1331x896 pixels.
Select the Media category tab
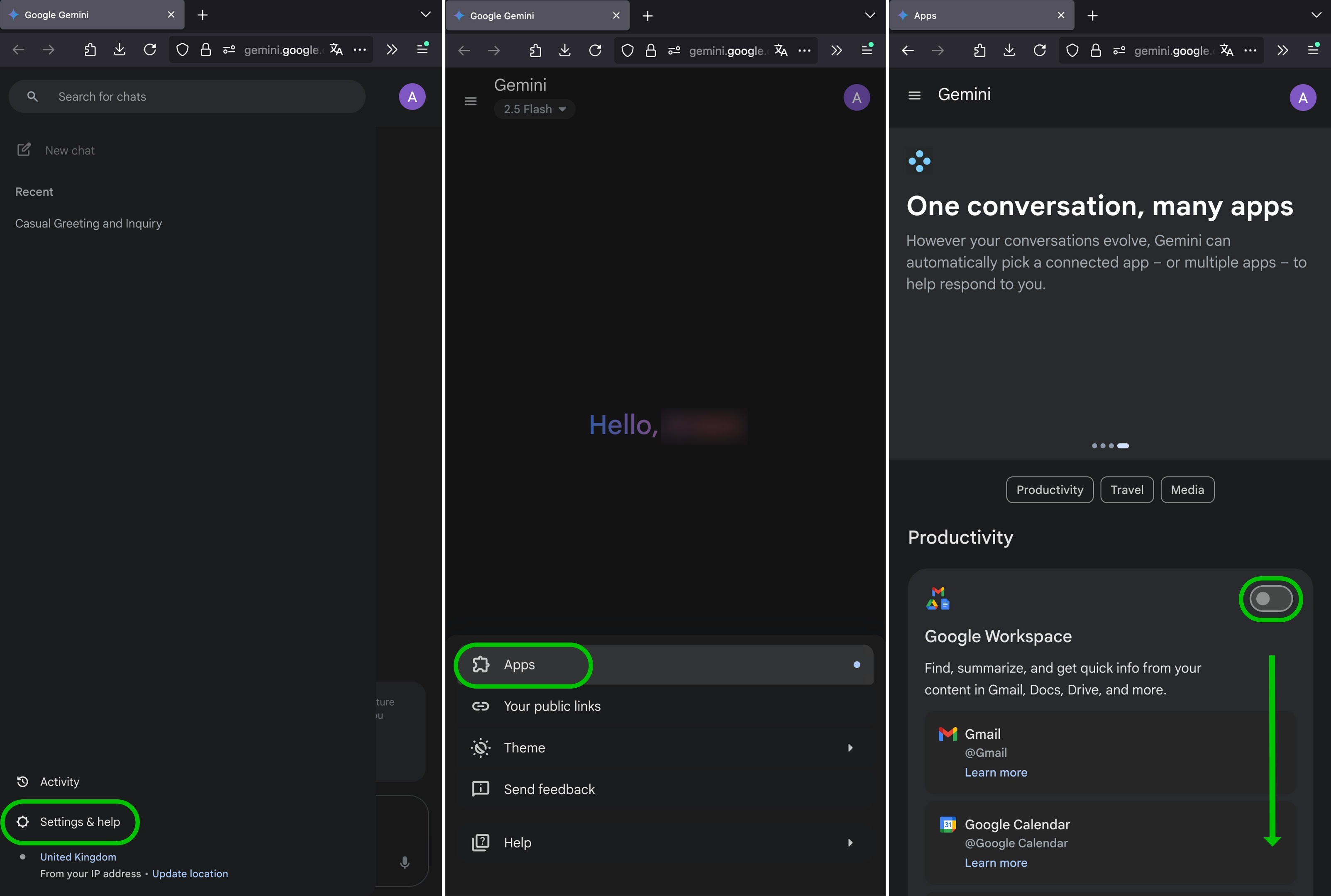point(1187,490)
